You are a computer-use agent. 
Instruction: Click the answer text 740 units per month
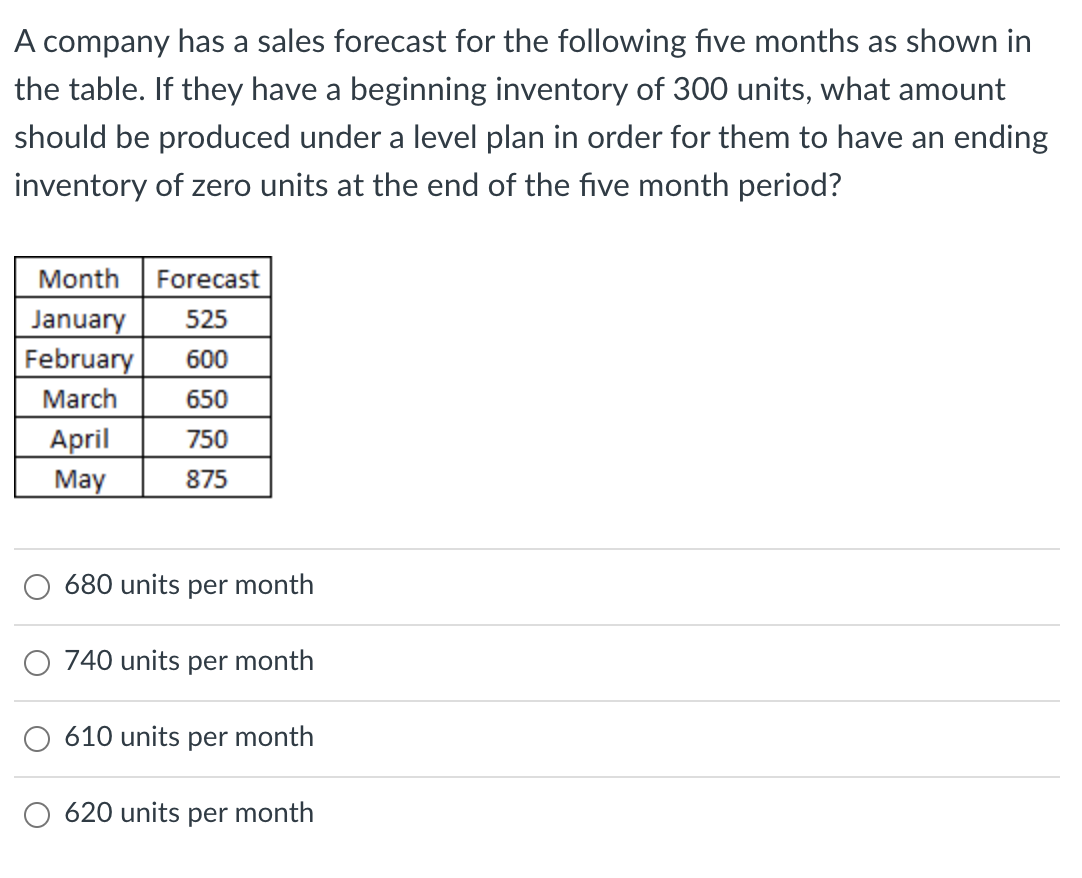(189, 662)
